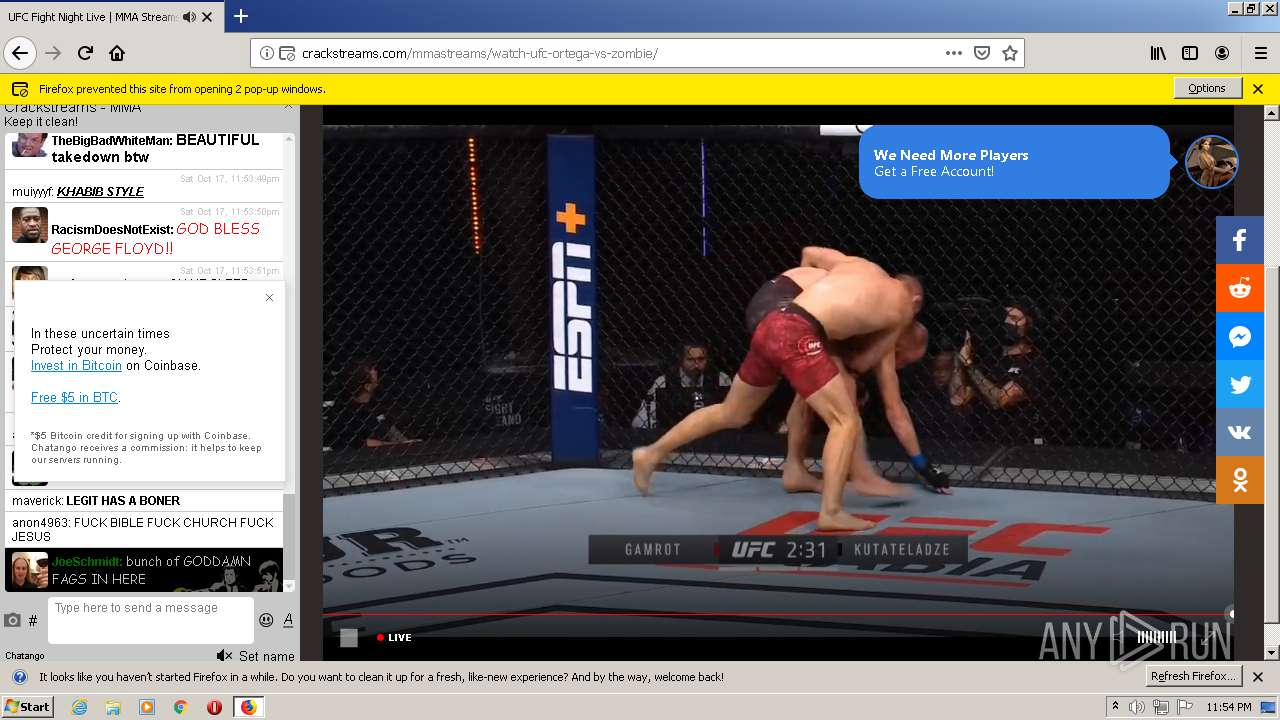Open the Free $5 in BTC link
The image size is (1280, 720).
[74, 397]
